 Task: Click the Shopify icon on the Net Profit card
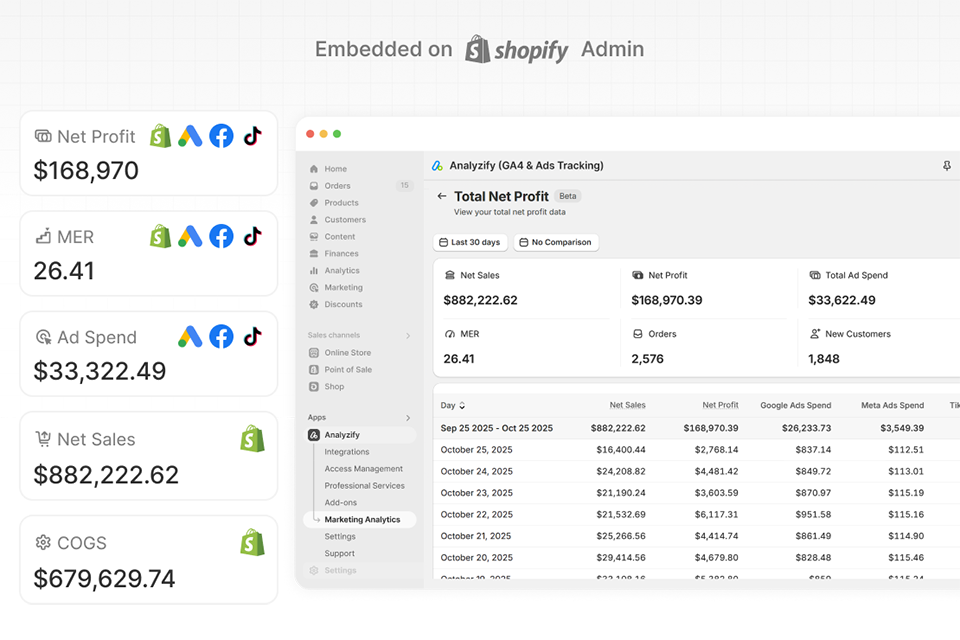point(160,136)
